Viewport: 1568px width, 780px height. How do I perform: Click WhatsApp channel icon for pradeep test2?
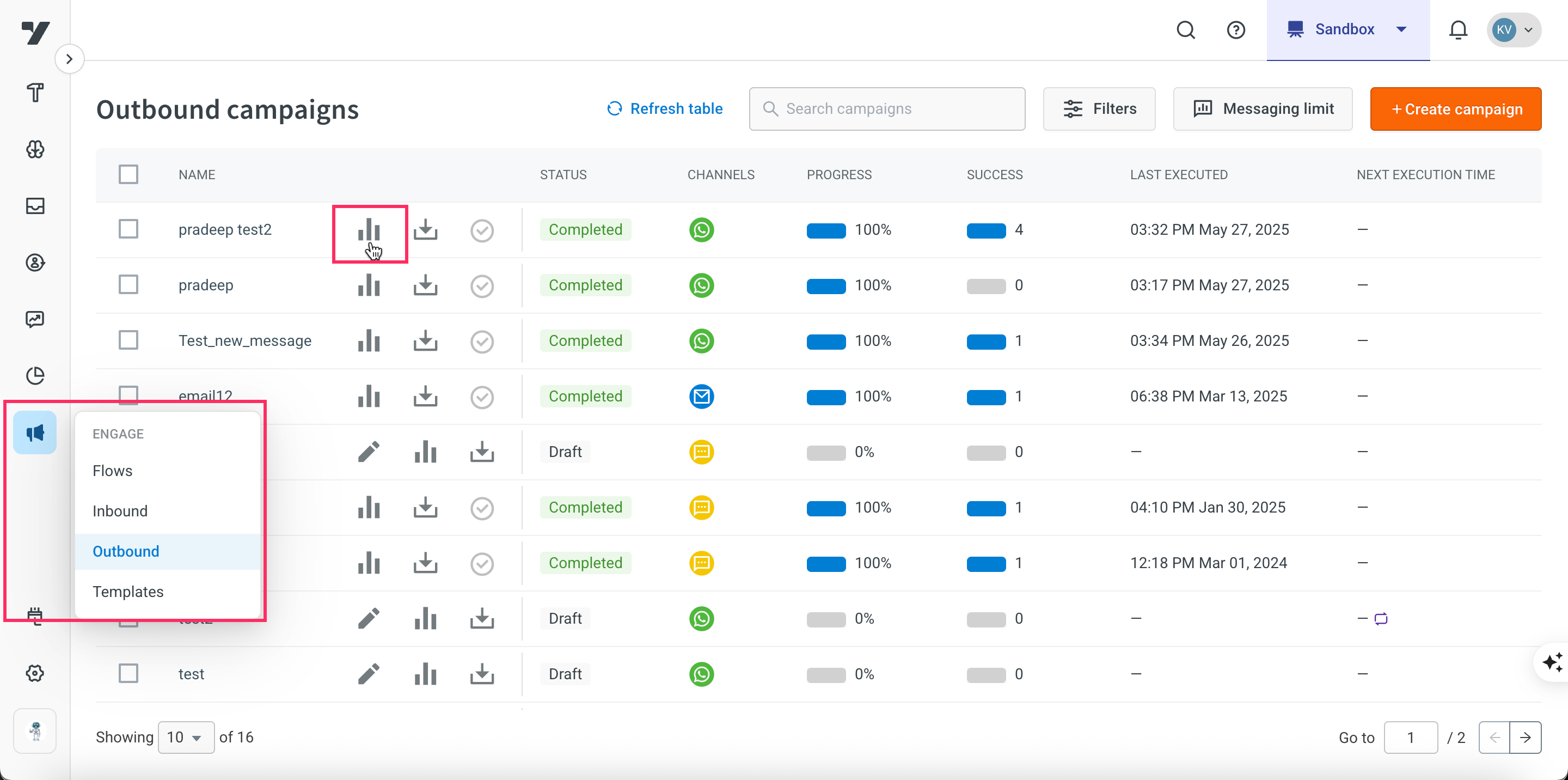pyautogui.click(x=702, y=229)
